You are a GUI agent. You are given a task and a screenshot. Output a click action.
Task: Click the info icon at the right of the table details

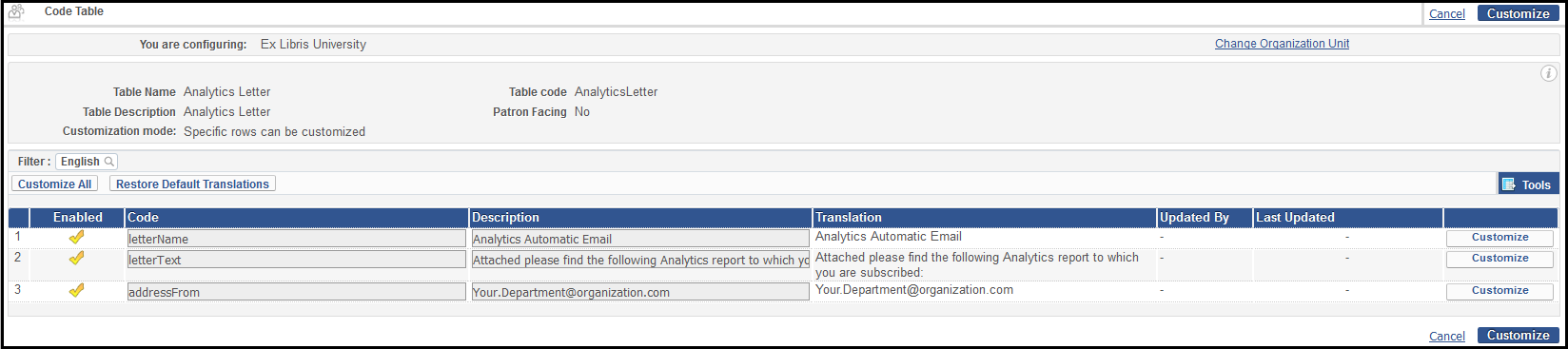click(x=1548, y=73)
